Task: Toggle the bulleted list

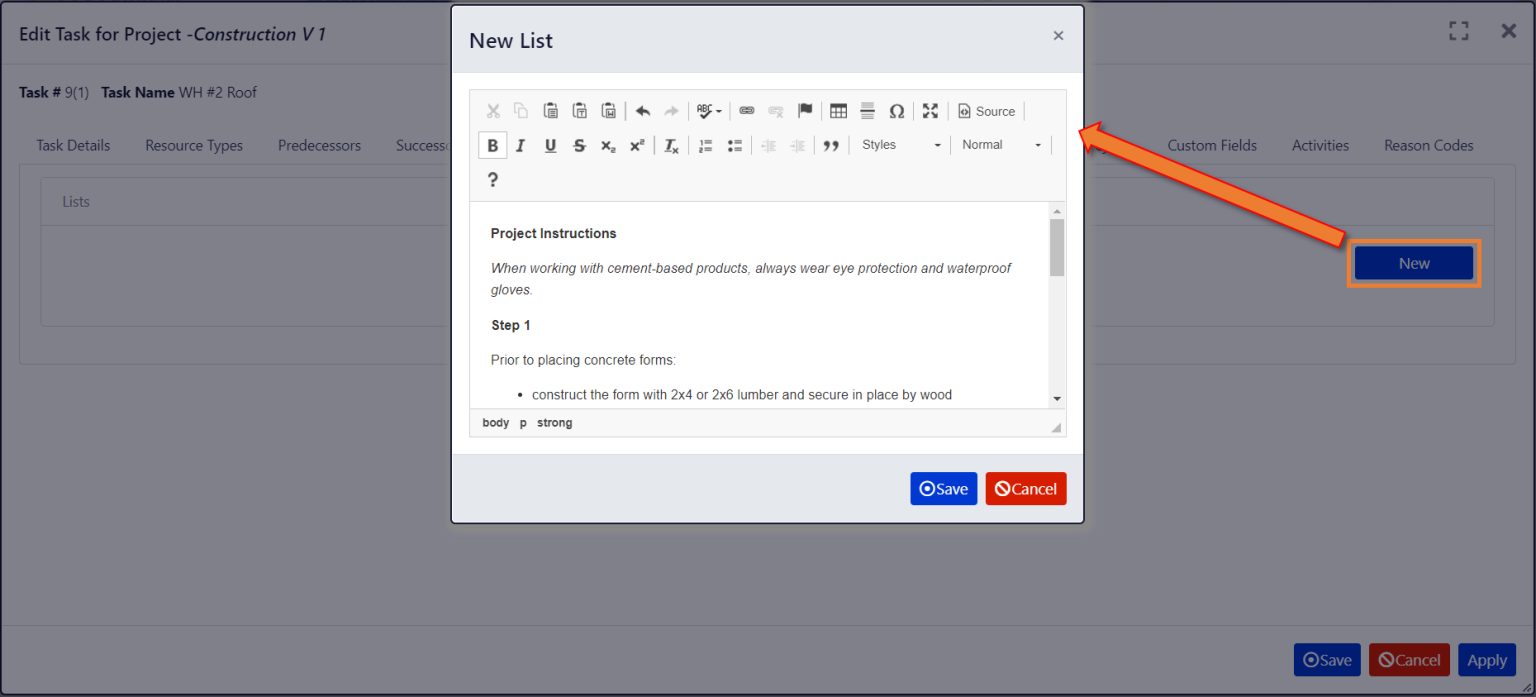Action: (734, 145)
